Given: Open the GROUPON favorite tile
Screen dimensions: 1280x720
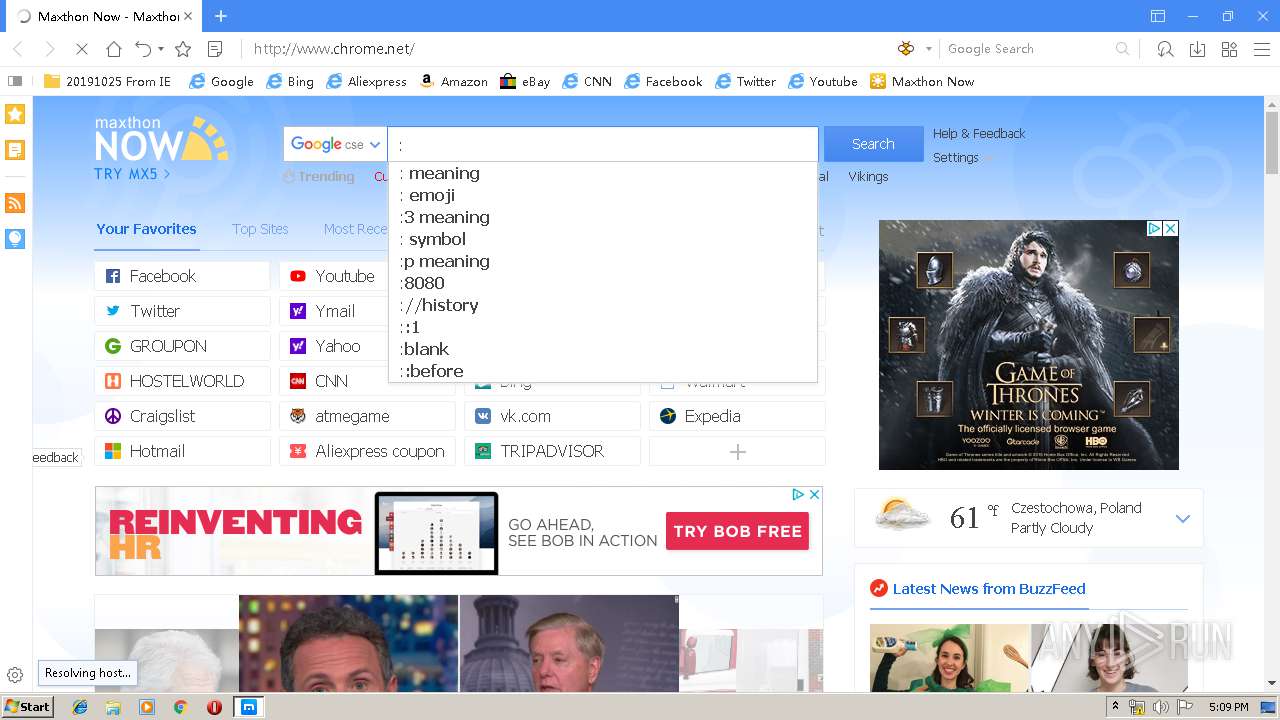Looking at the screenshot, I should point(182,346).
